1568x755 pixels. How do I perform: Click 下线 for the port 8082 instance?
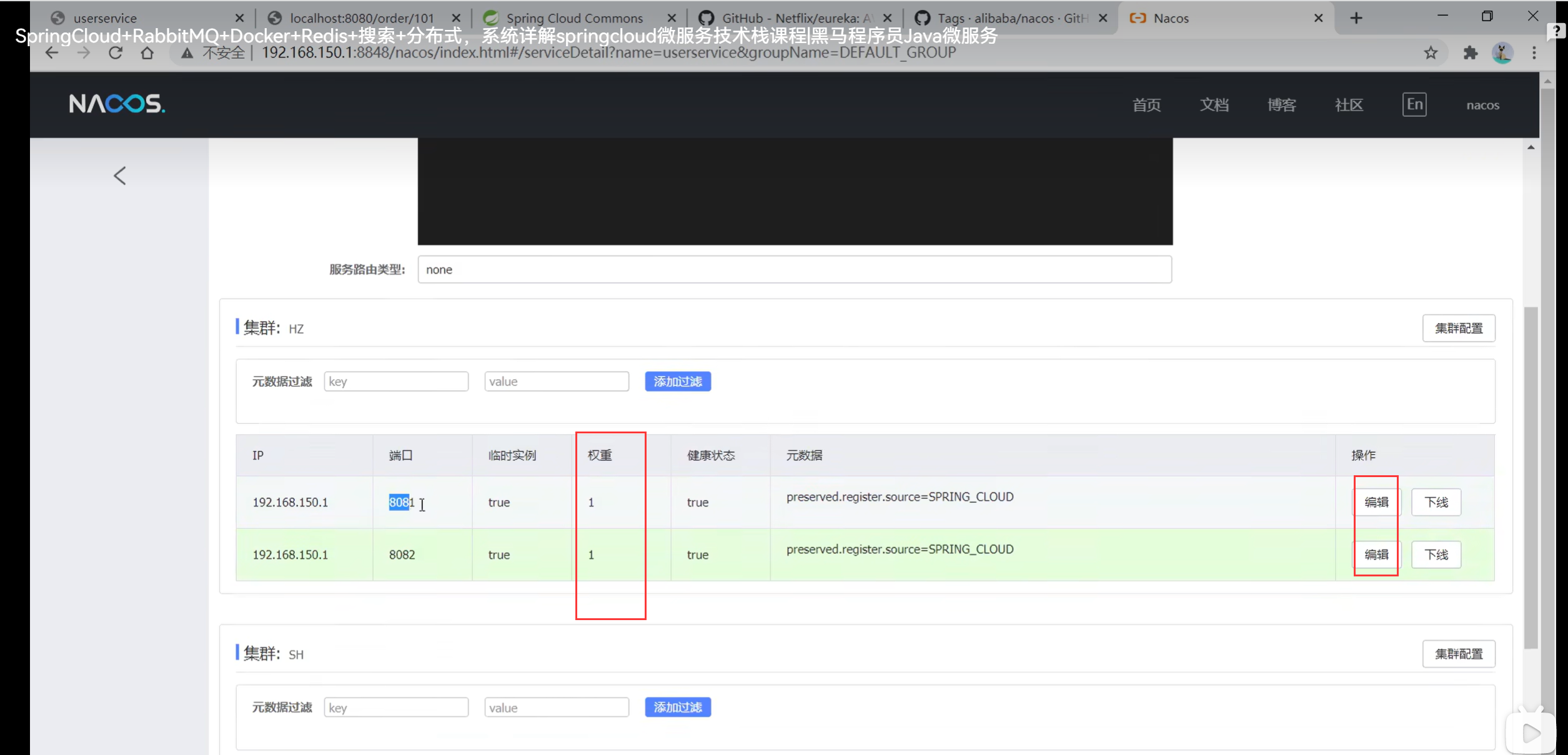click(1436, 555)
